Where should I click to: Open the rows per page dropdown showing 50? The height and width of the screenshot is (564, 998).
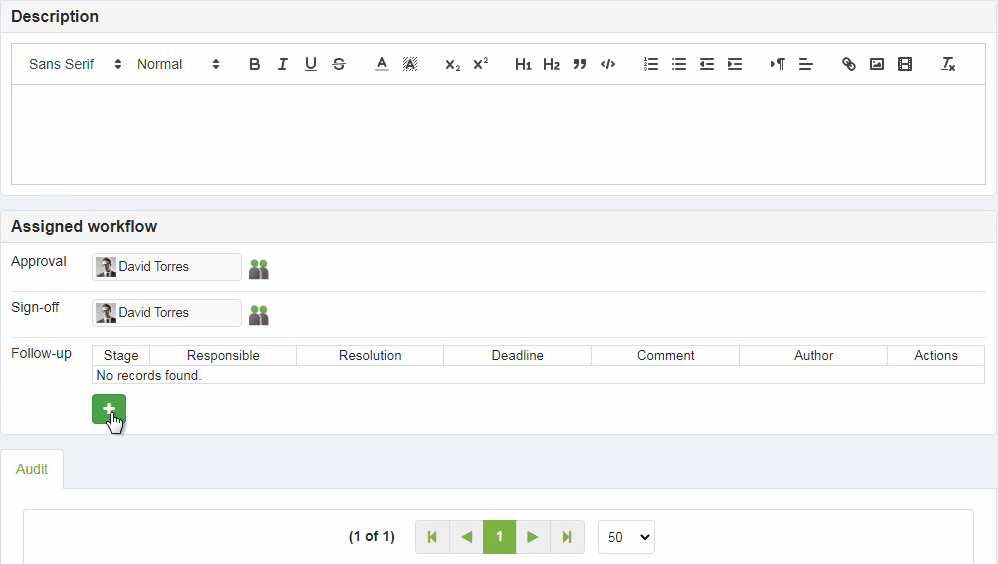(626, 537)
